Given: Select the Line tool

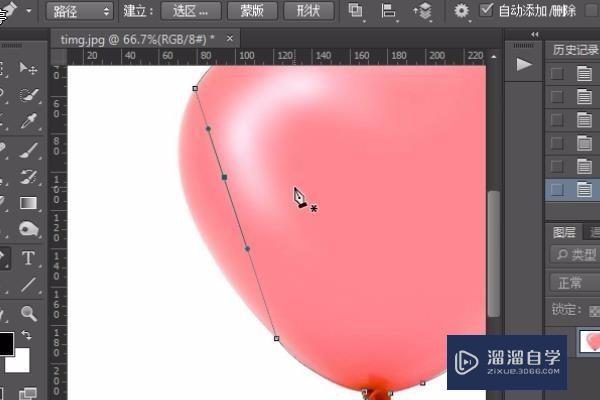Looking at the screenshot, I should tap(28, 285).
